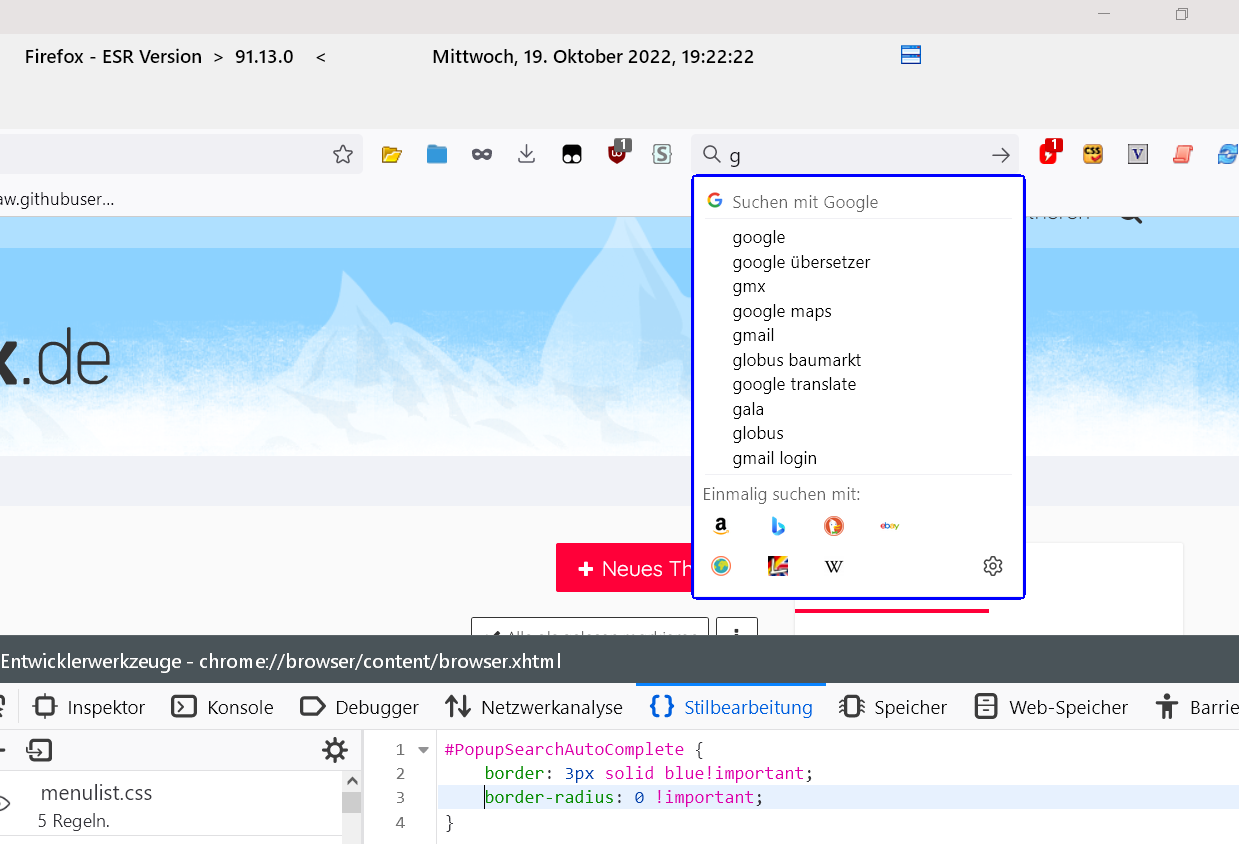Choose the 'gmail' suggestion
The image size is (1239, 844).
click(858, 335)
